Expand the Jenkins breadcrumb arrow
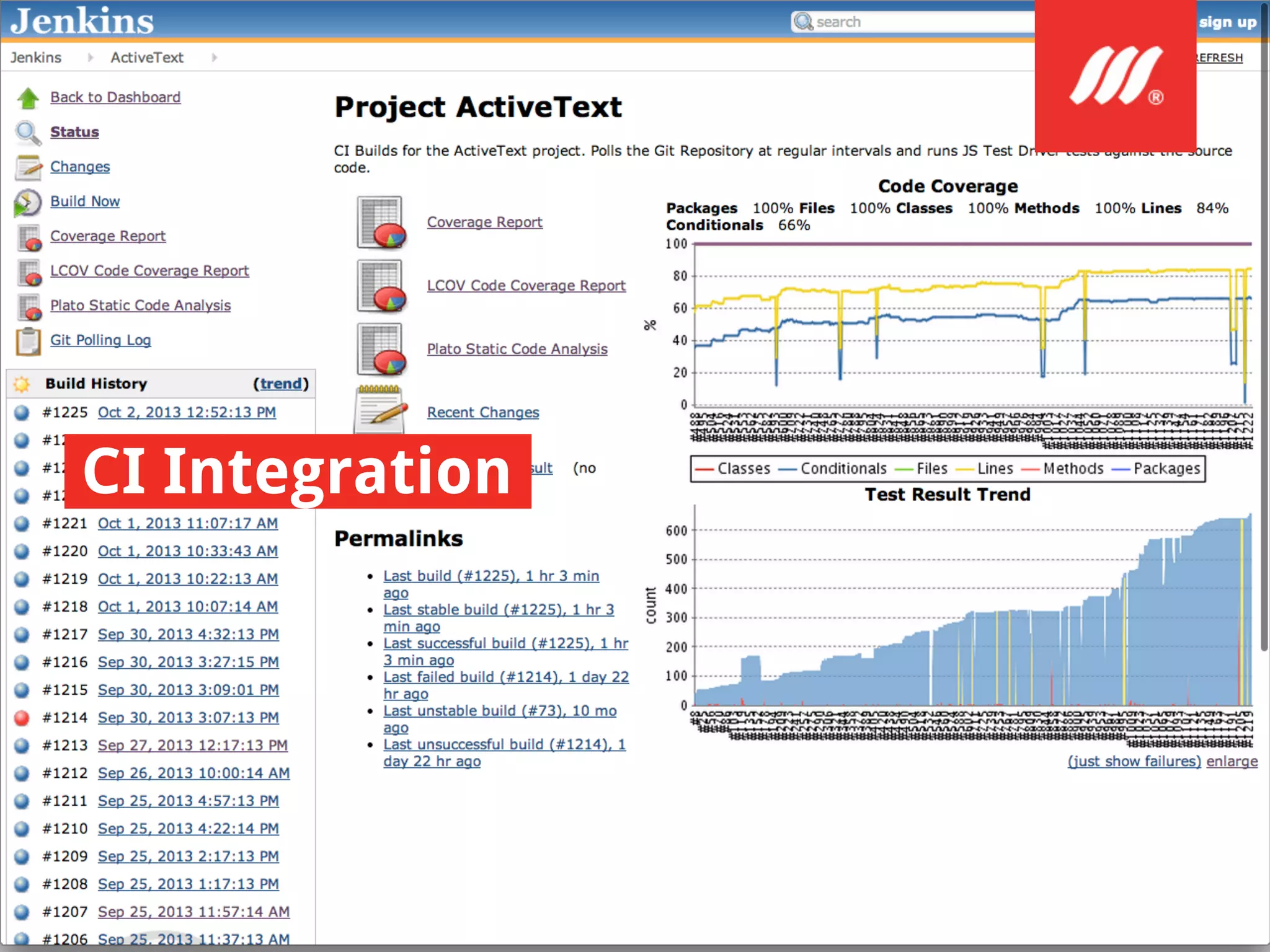This screenshot has height=952, width=1270. pos(91,58)
